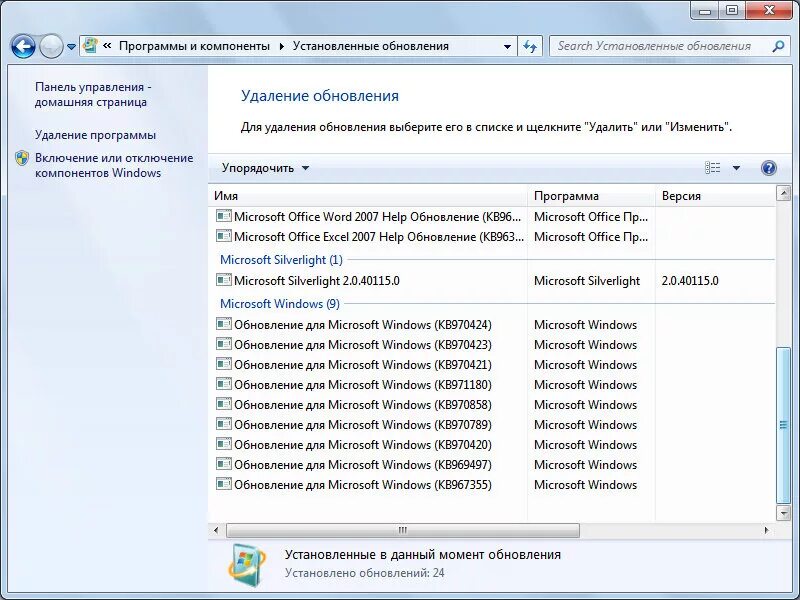Open the Упорядочить menu
The height and width of the screenshot is (600, 800).
point(265,168)
